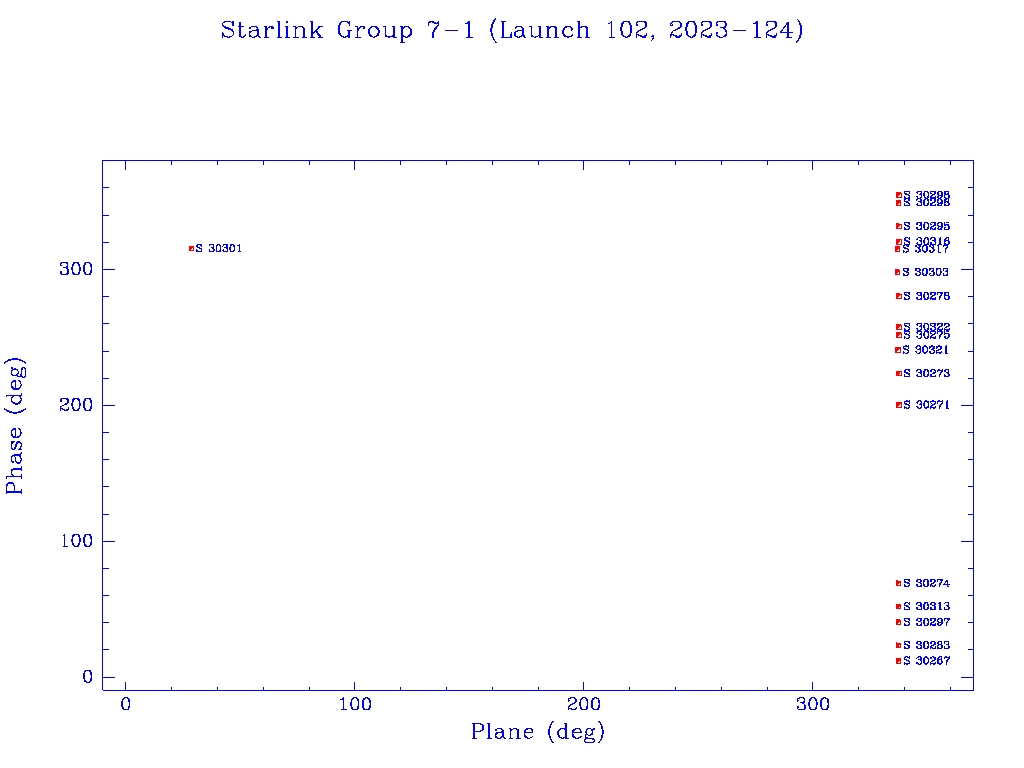The image size is (1024, 768).
Task: Select the S 30274 label text
Action: [927, 583]
